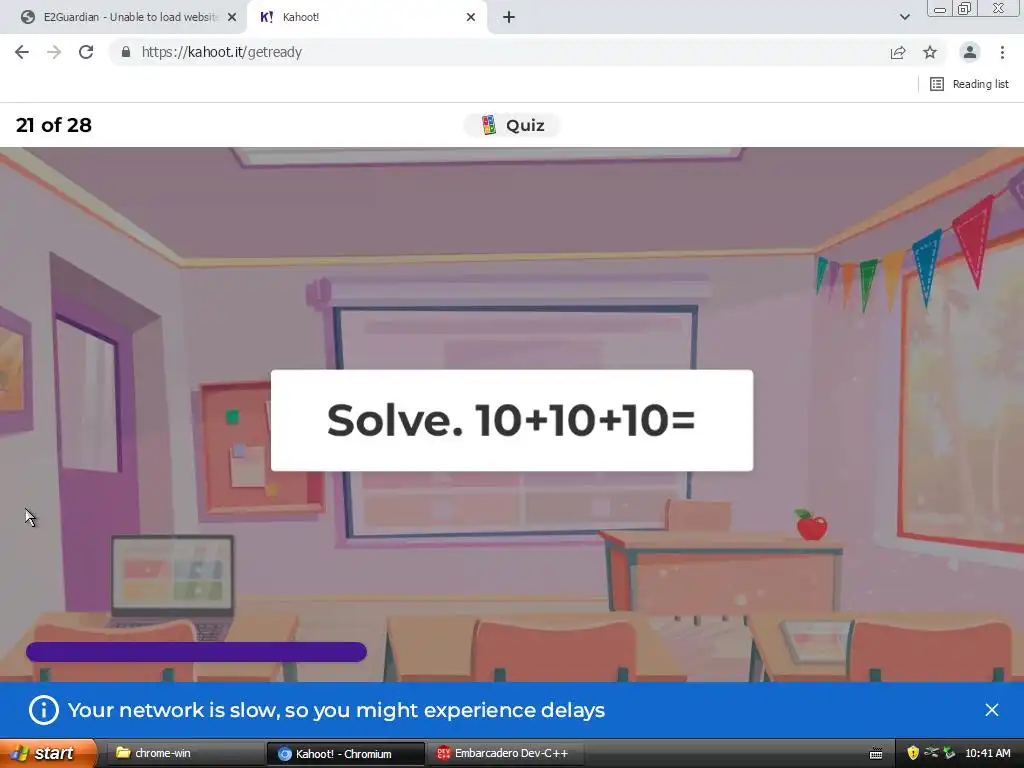This screenshot has width=1024, height=768.
Task: Close the Kahoot! tab
Action: click(x=471, y=17)
